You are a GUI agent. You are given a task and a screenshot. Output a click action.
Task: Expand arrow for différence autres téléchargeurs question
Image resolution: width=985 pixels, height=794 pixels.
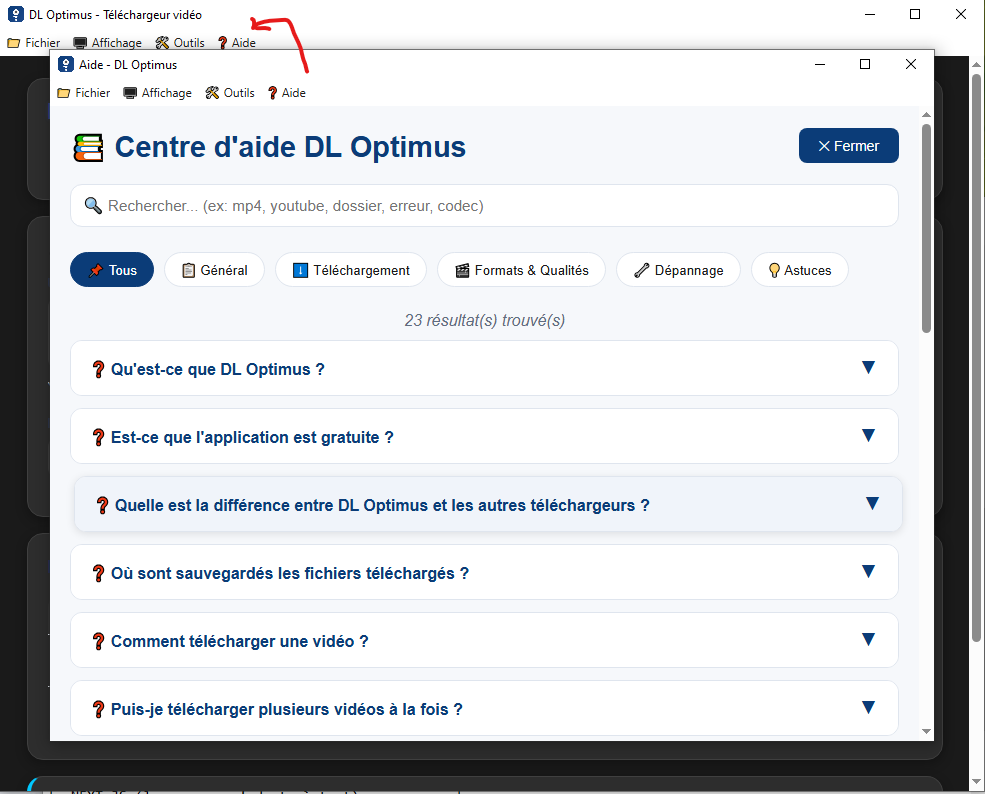[872, 503]
